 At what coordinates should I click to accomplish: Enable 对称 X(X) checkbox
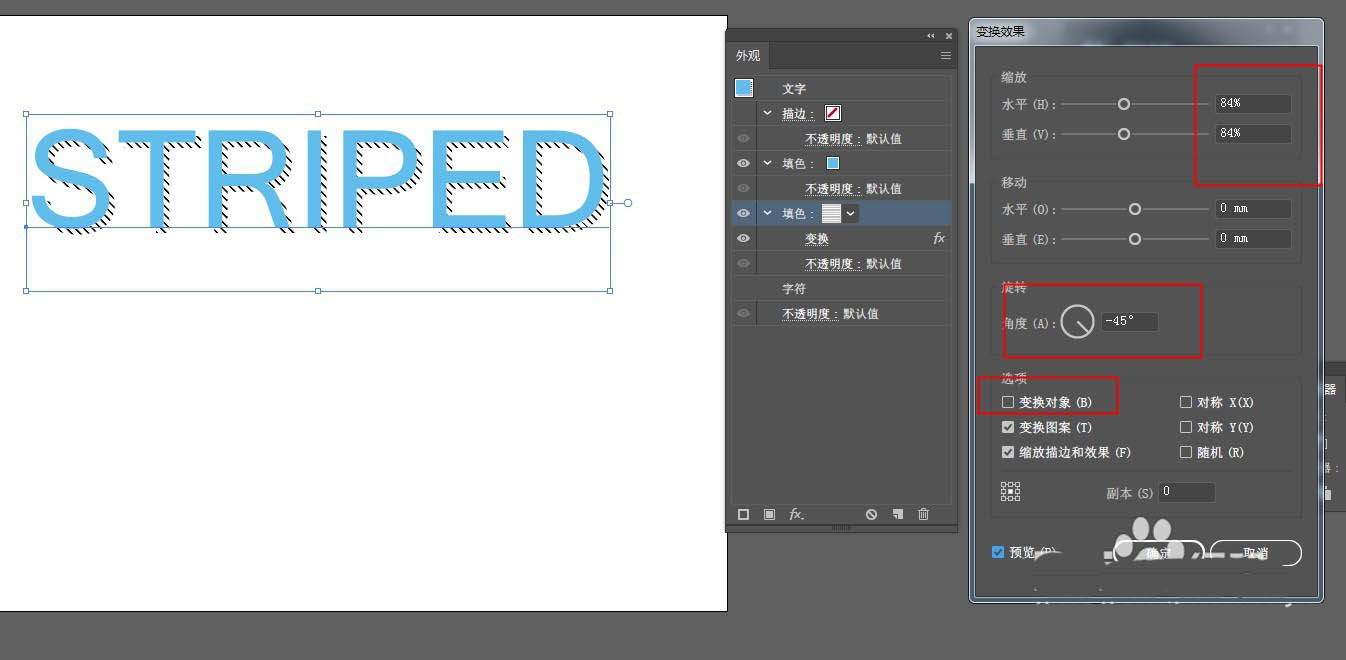(1186, 402)
